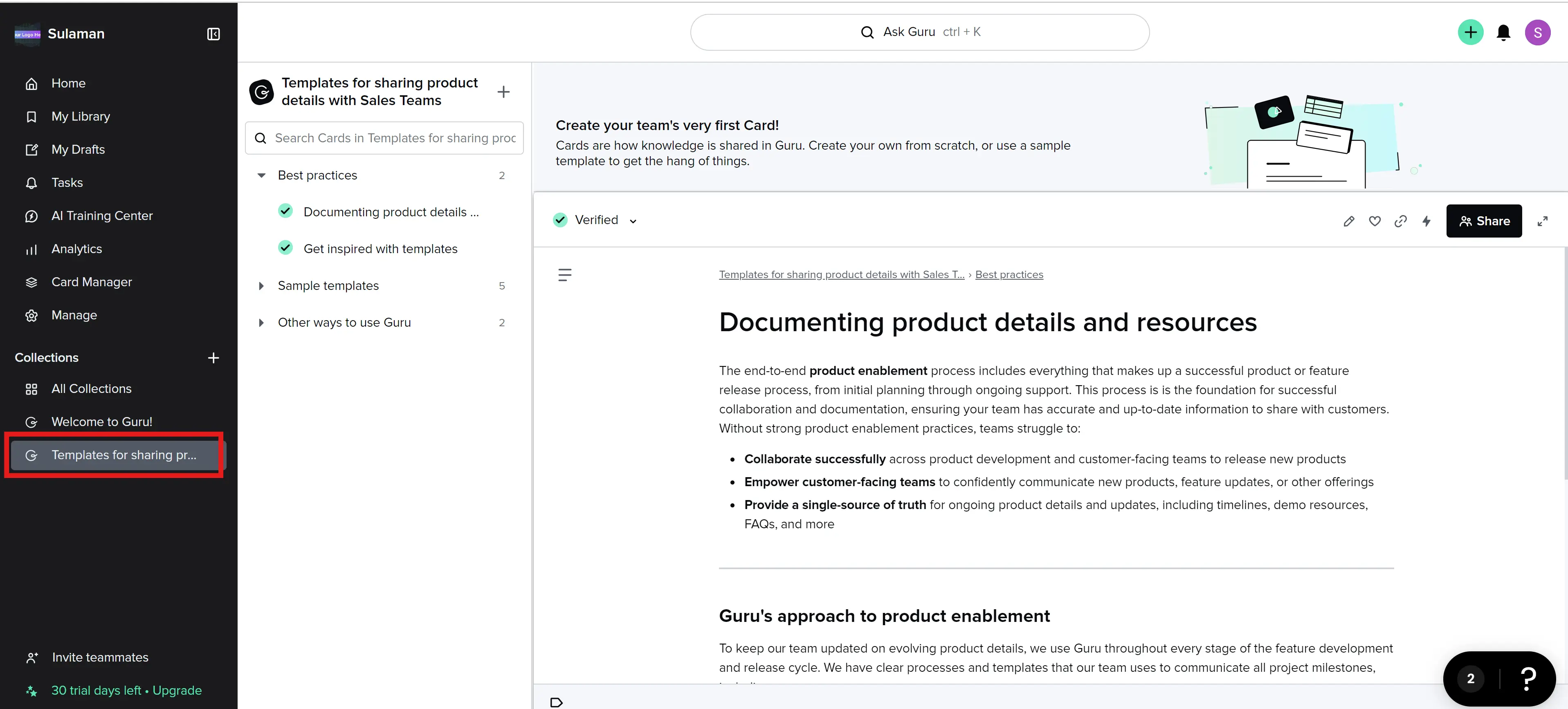Click the green create plus button
The width and height of the screenshot is (1568, 709).
pos(1470,32)
